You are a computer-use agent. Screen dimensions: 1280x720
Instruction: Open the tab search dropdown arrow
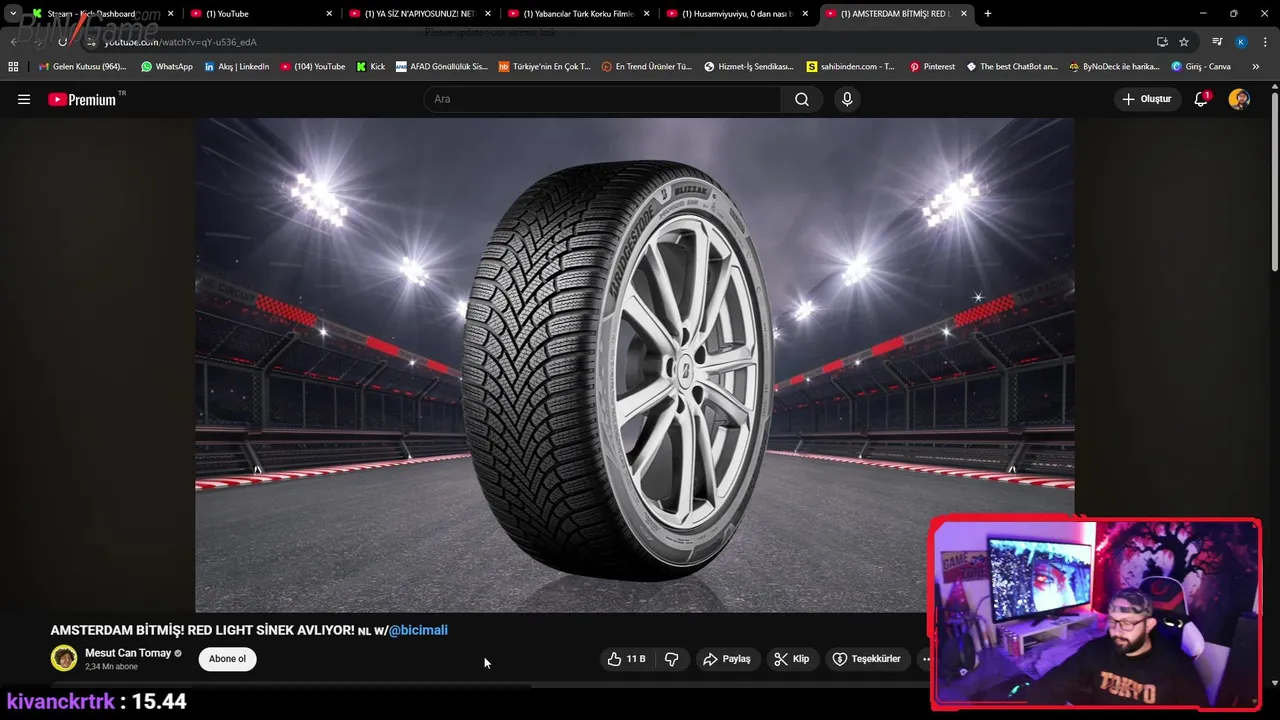point(12,14)
